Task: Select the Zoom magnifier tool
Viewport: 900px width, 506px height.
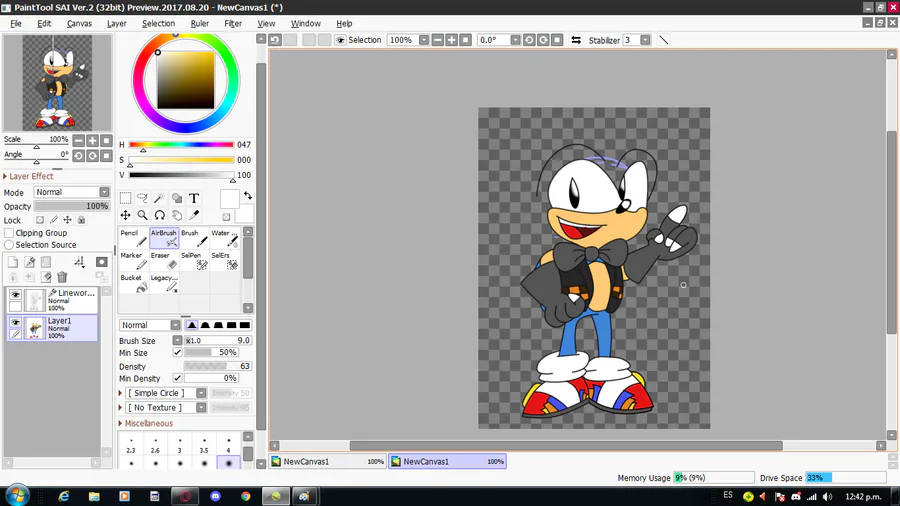Action: point(142,216)
